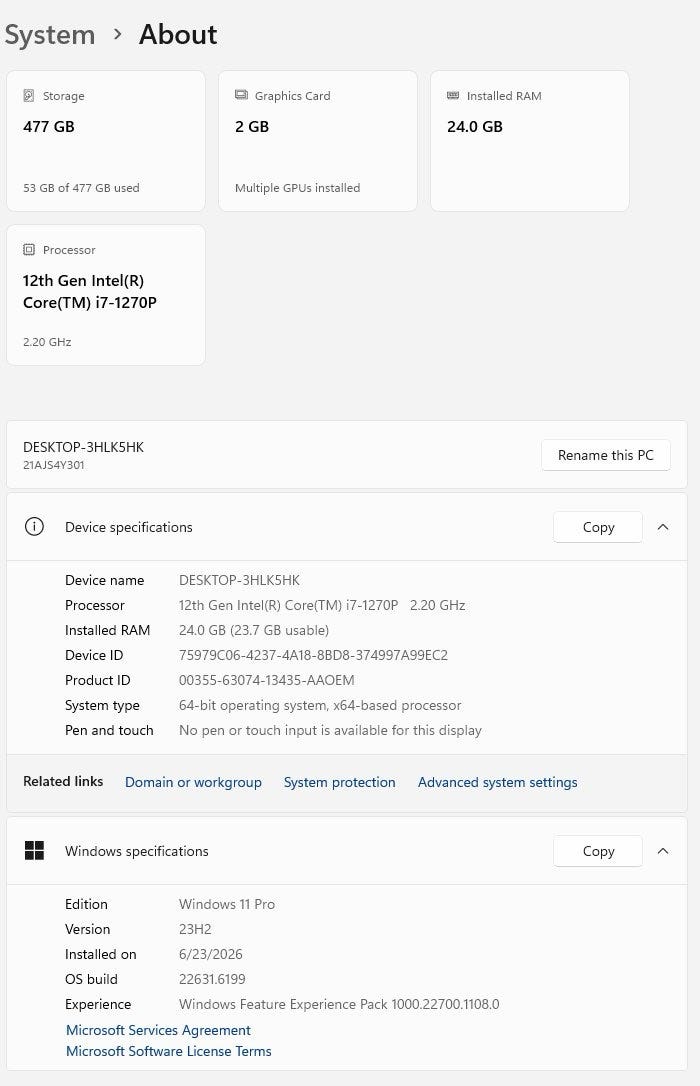
Task: Select the 477 GB Storage card
Action: pos(106,141)
